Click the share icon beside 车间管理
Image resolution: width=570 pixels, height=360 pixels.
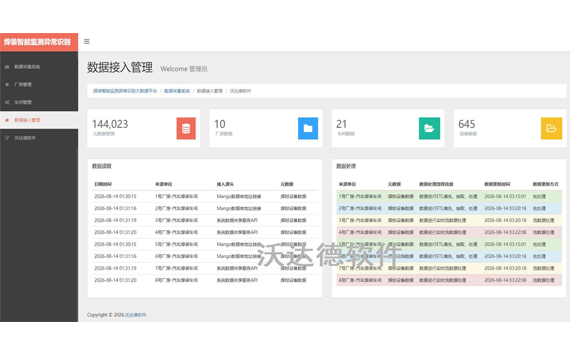tap(7, 103)
